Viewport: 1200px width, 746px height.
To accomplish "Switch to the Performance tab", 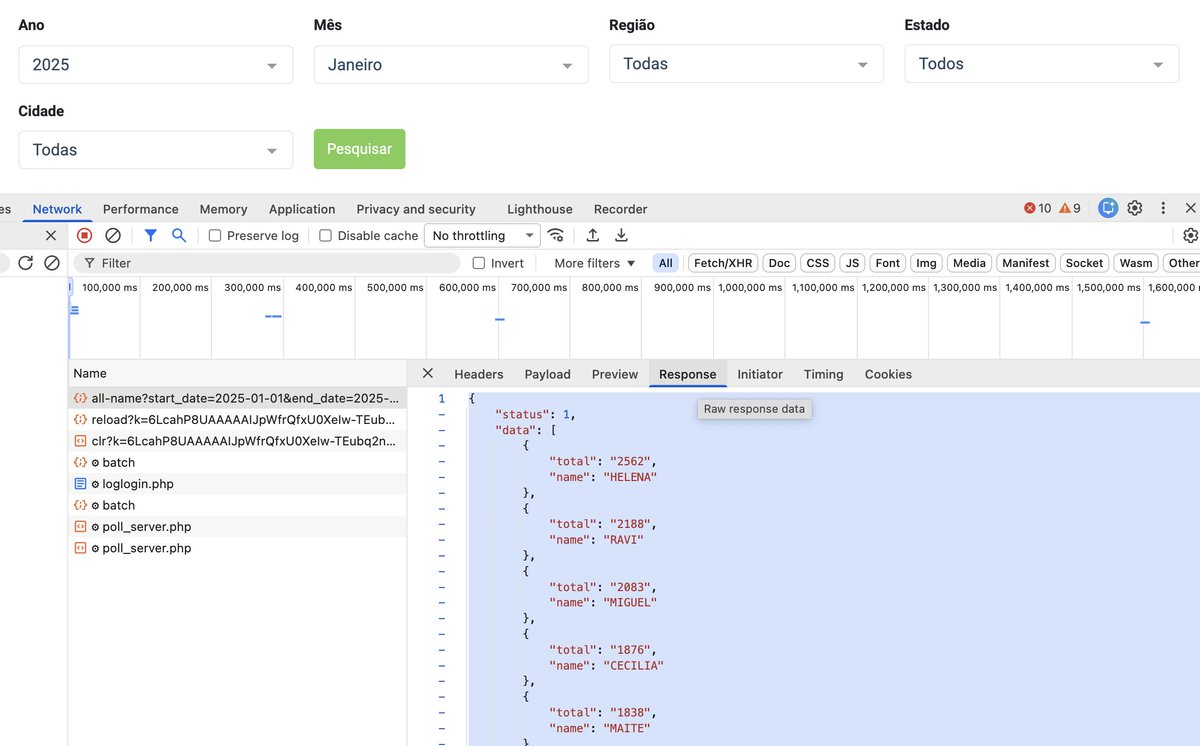I will (x=140, y=209).
